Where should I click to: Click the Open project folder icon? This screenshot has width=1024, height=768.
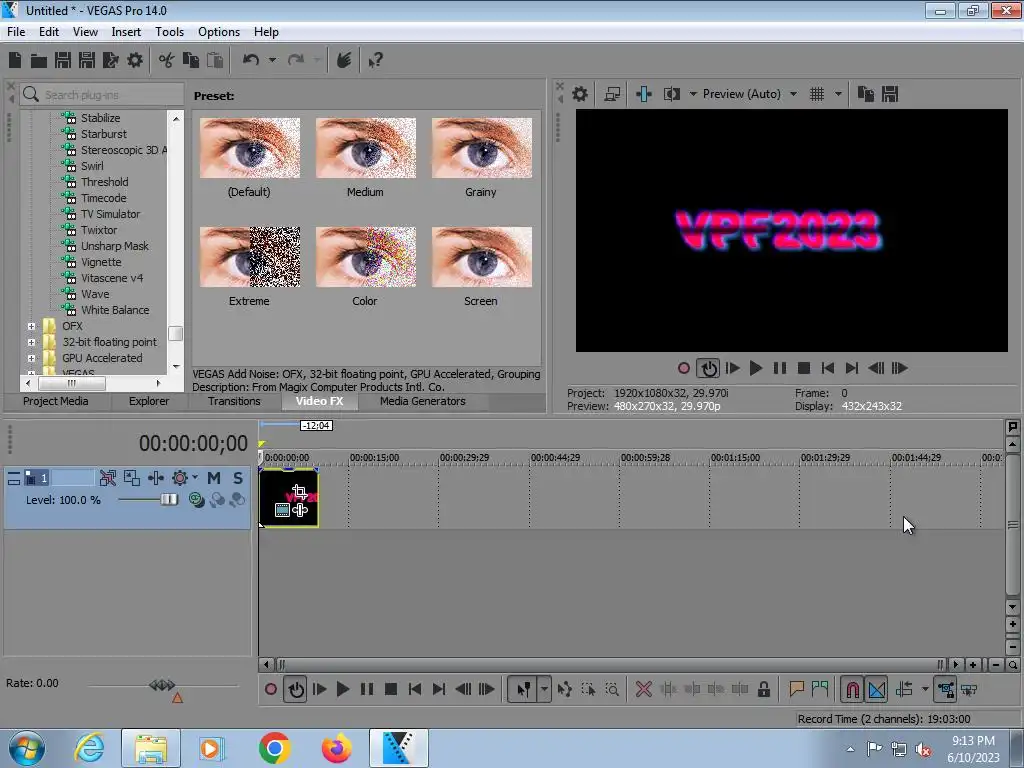pyautogui.click(x=39, y=61)
